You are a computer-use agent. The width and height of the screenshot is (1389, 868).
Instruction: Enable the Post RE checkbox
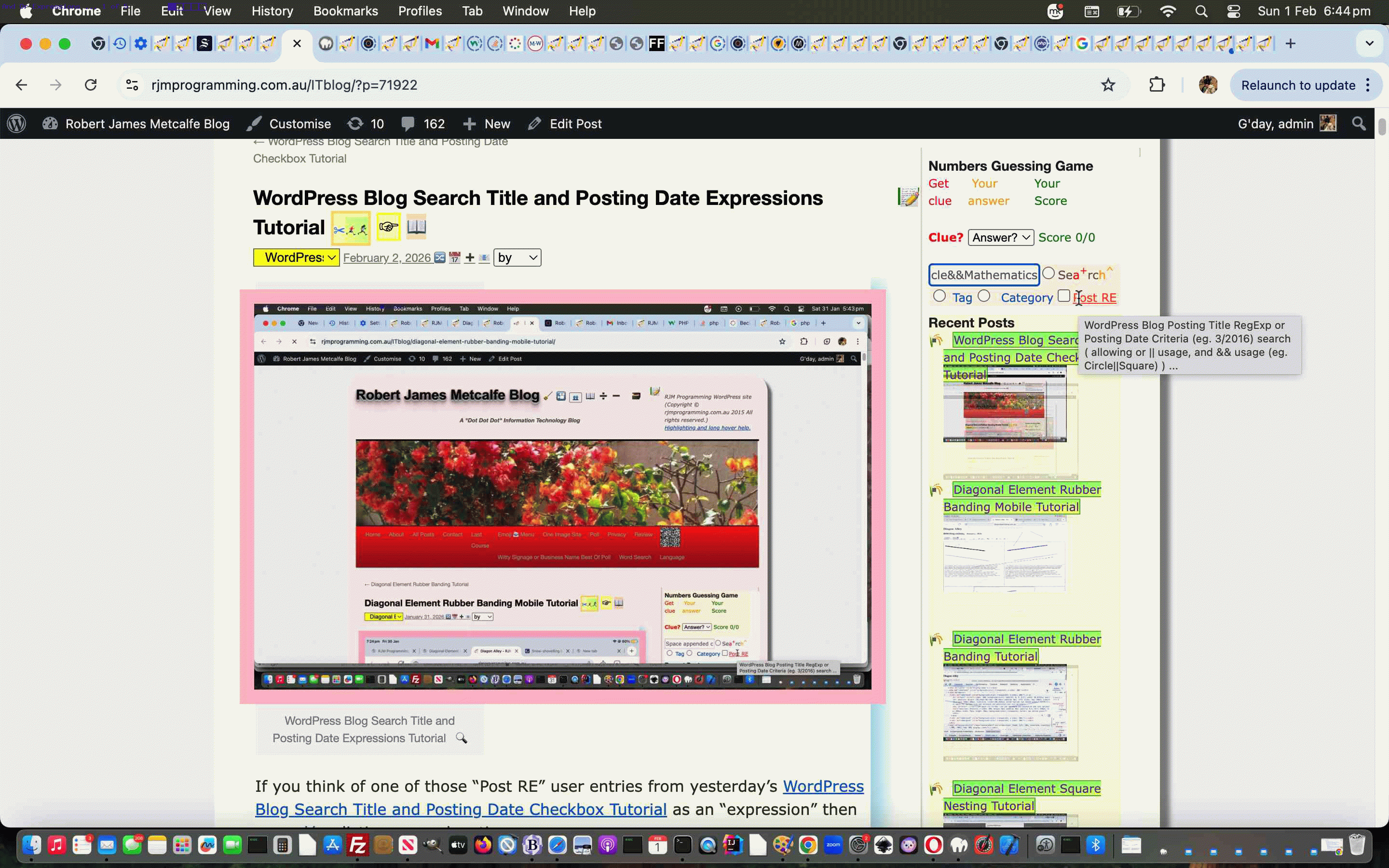pos(1064,296)
